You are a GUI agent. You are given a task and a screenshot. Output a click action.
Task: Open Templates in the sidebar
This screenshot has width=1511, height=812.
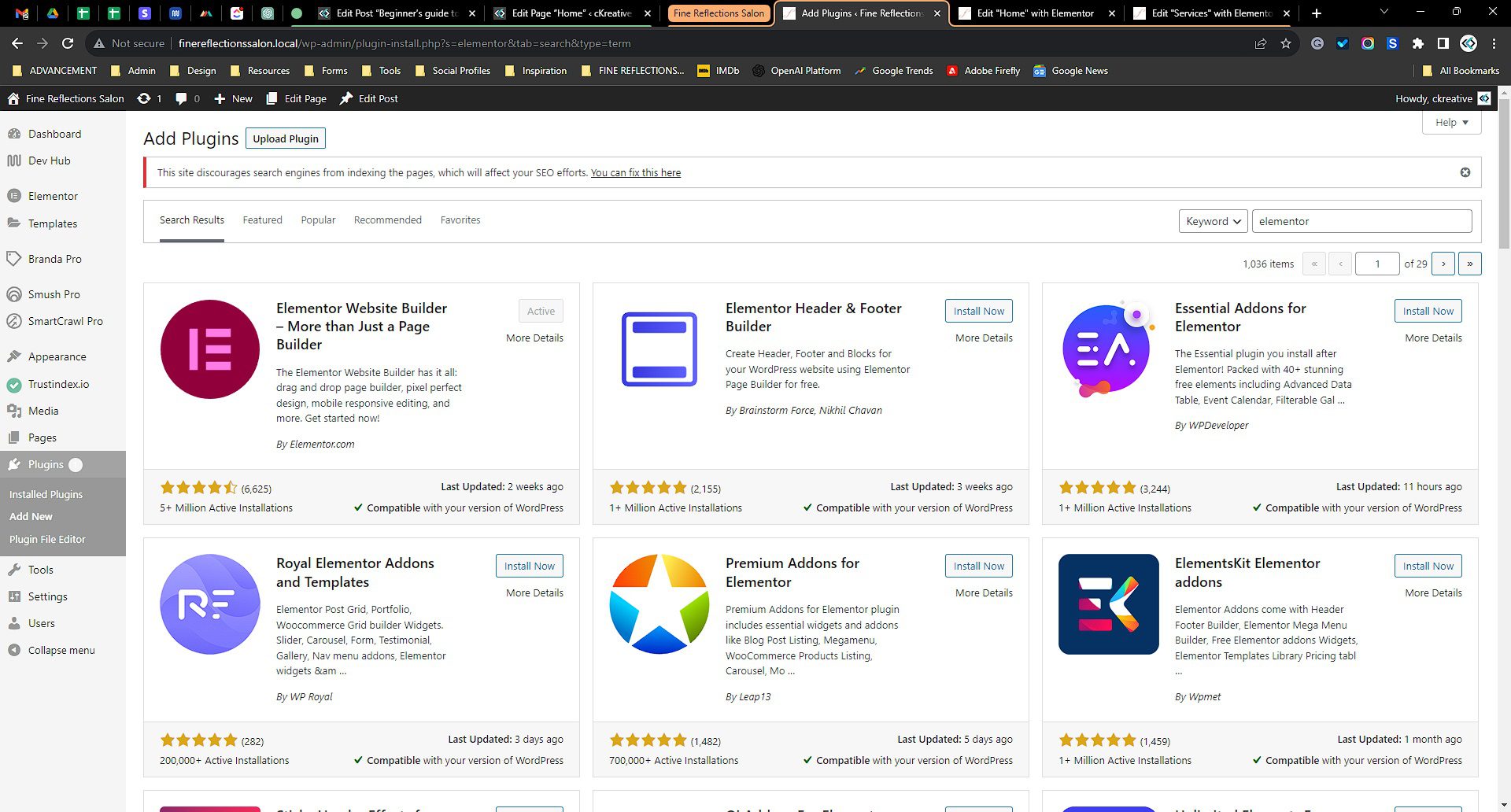pos(53,223)
